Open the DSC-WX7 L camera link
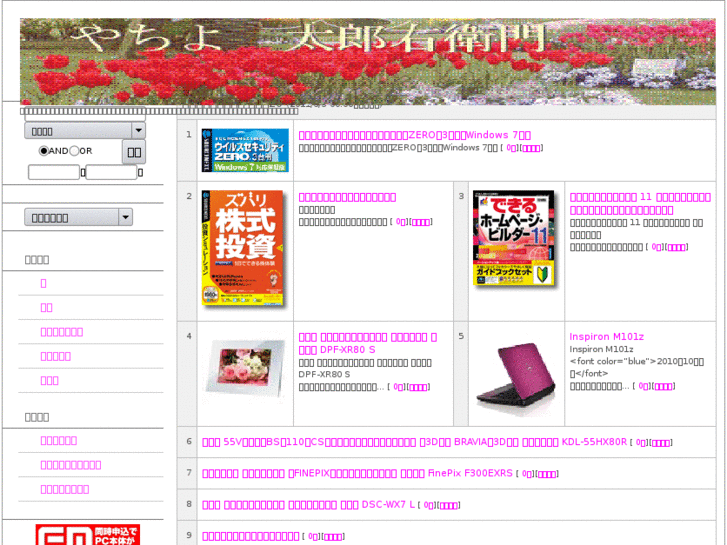 308,505
